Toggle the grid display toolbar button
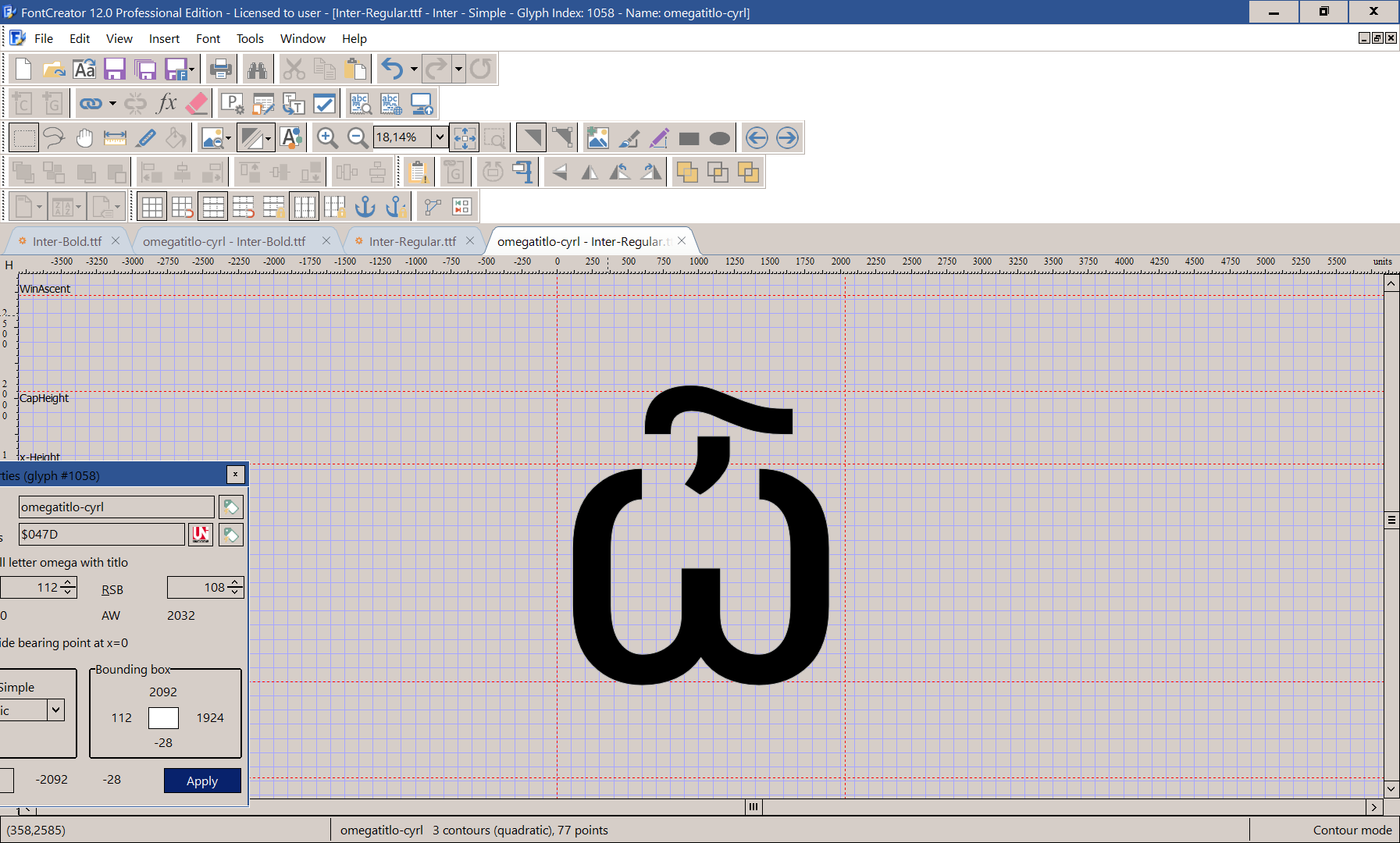This screenshot has width=1400, height=843. 152,207
